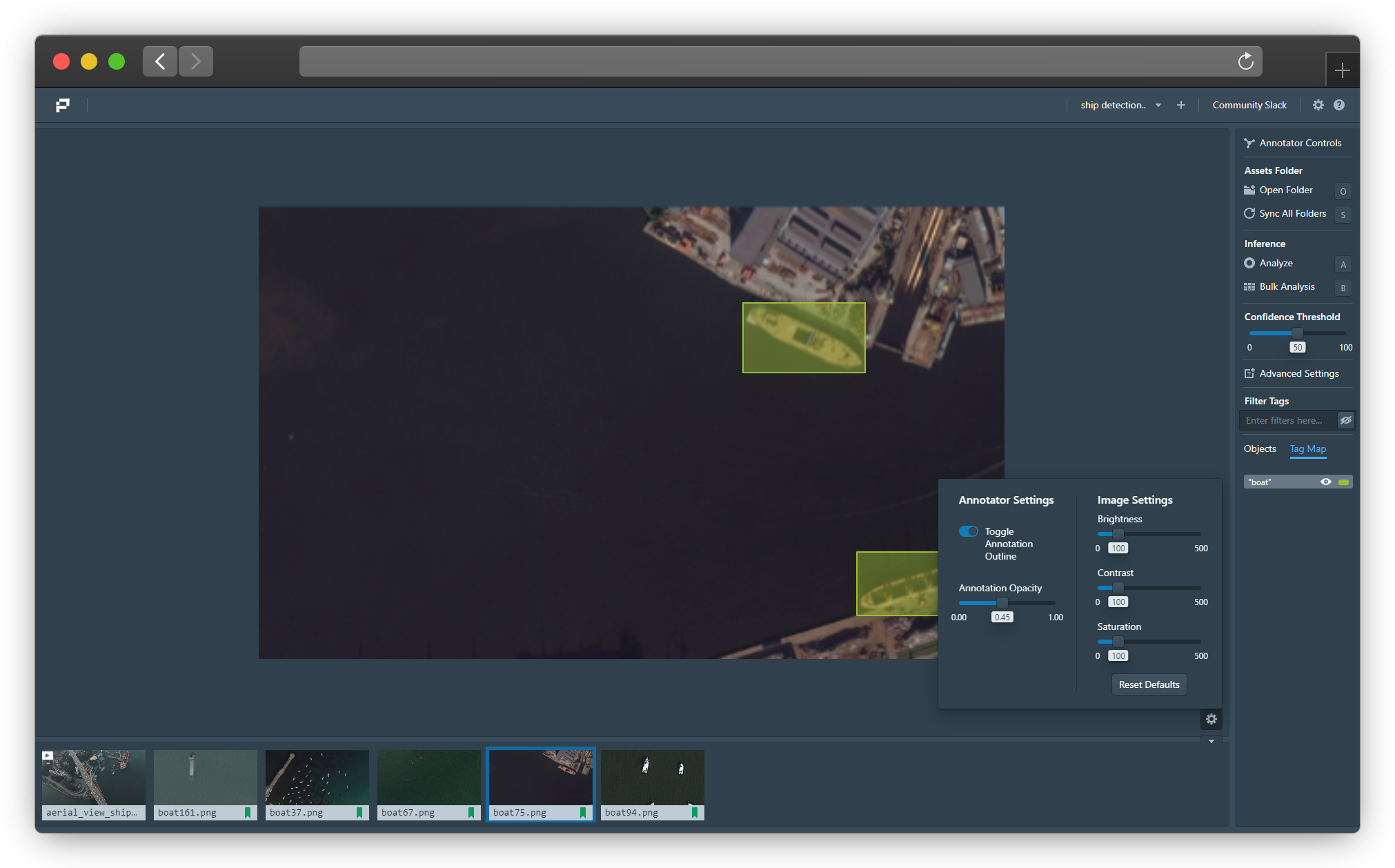Click the Contrast slider handle
Image resolution: width=1395 pixels, height=868 pixels.
point(1118,588)
